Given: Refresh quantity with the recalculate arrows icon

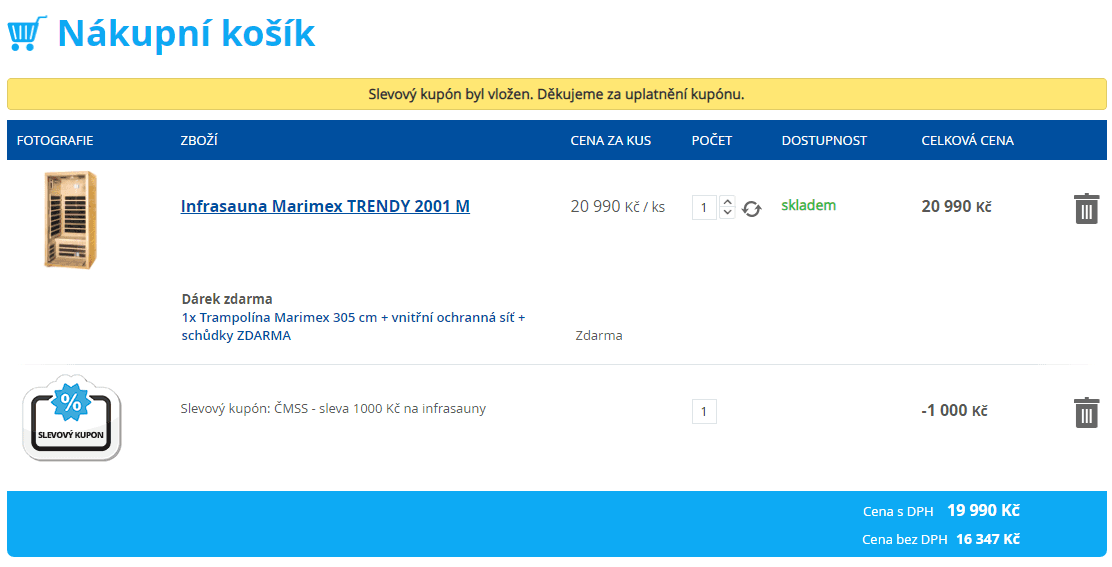Looking at the screenshot, I should point(752,209).
